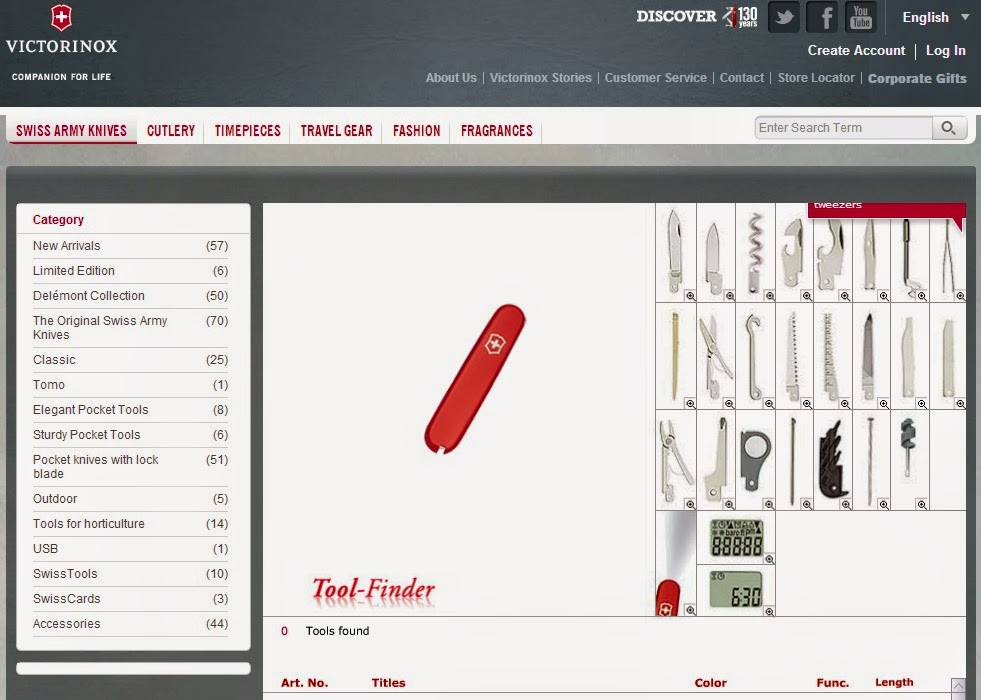The height and width of the screenshot is (700, 981).
Task: Select the LED light tool thumbnail
Action: coord(676,564)
